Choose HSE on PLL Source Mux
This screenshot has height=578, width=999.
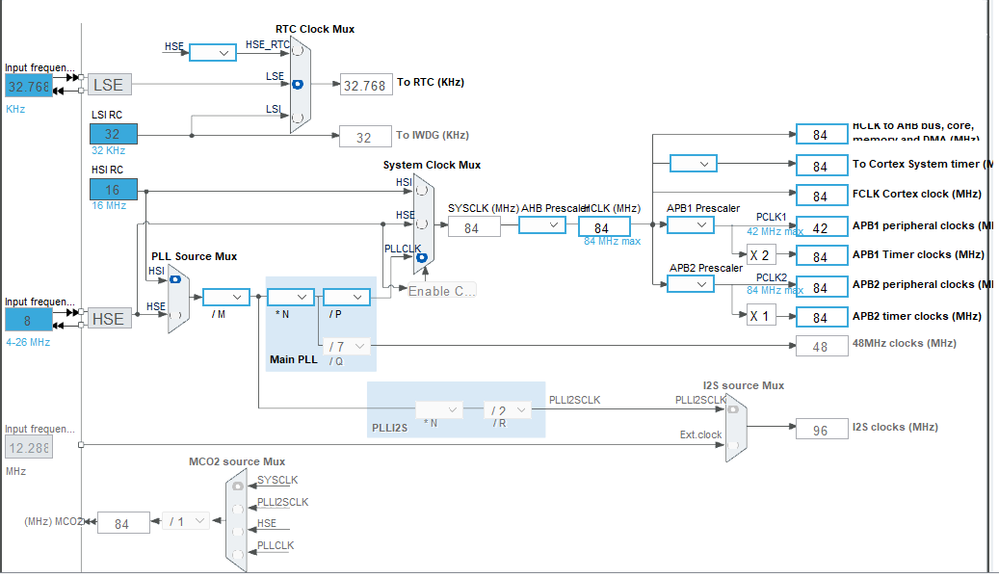175,315
